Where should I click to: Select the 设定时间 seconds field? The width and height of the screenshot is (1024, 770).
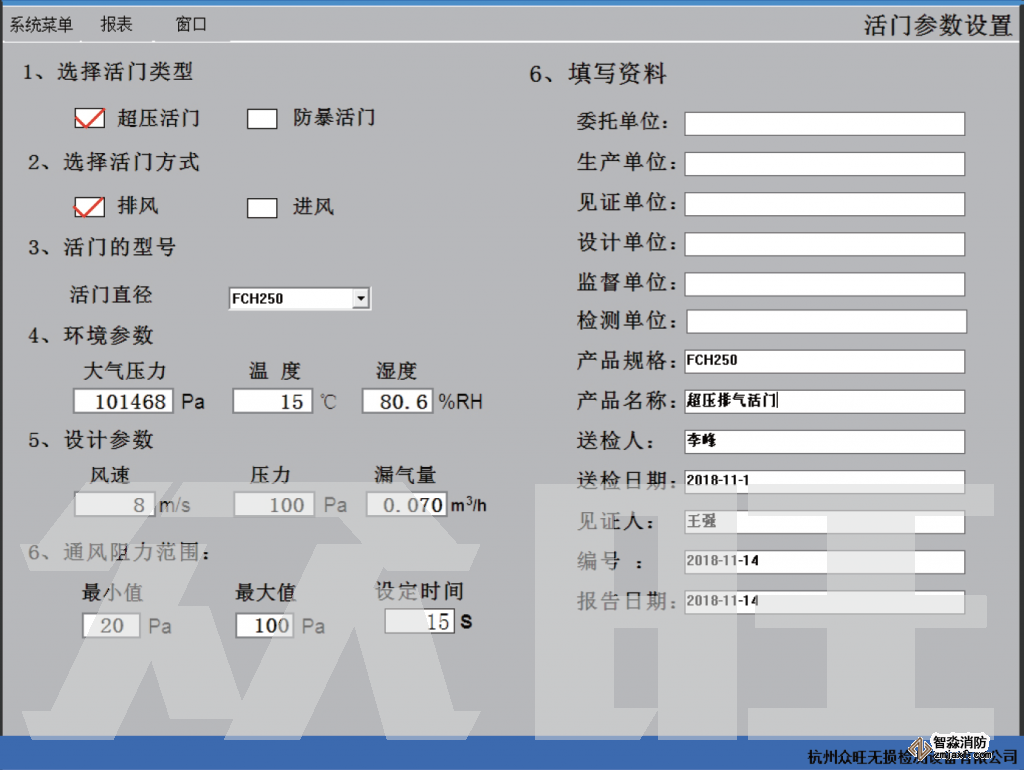tap(420, 622)
